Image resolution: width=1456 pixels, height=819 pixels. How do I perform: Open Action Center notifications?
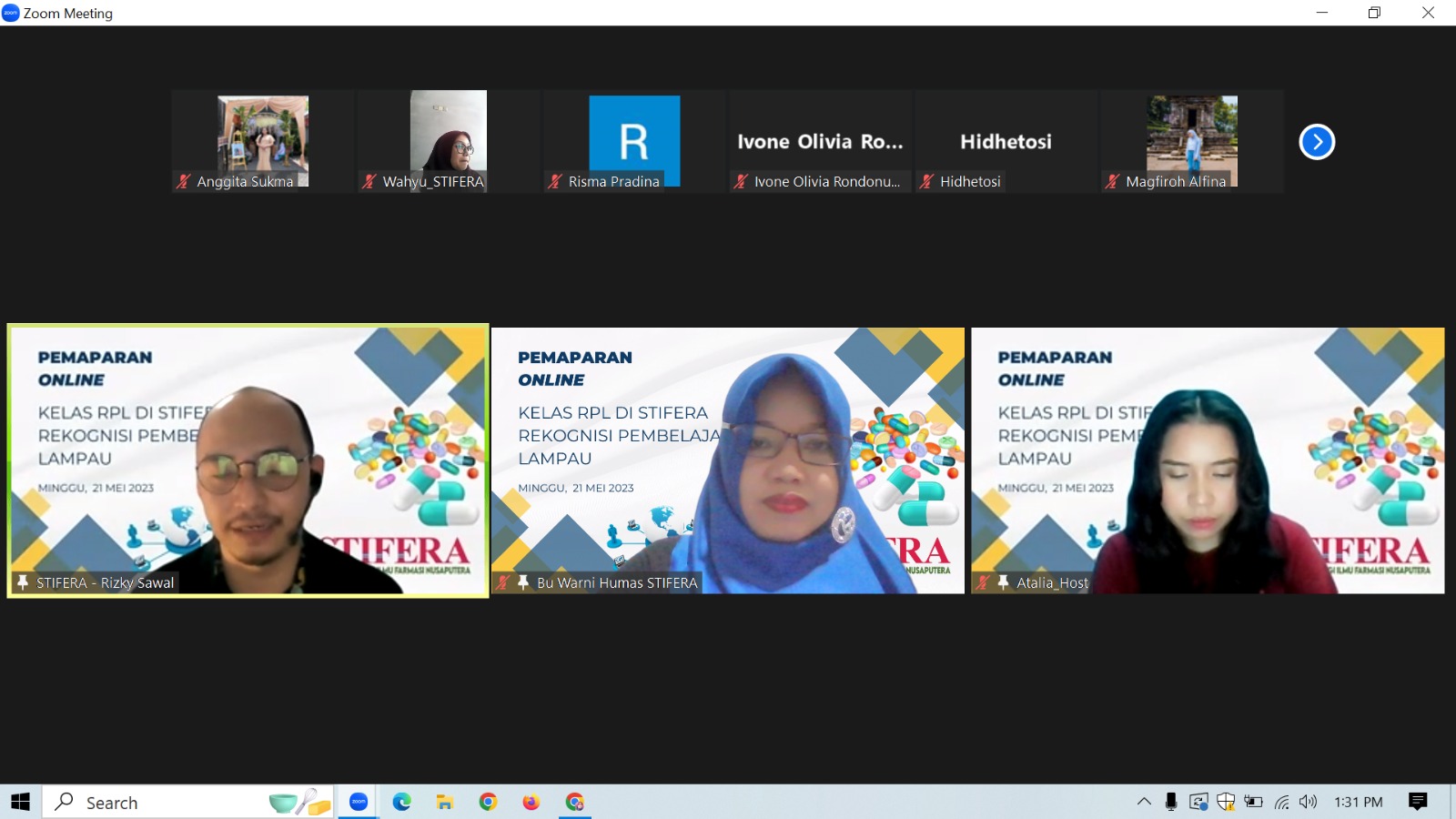(1417, 802)
